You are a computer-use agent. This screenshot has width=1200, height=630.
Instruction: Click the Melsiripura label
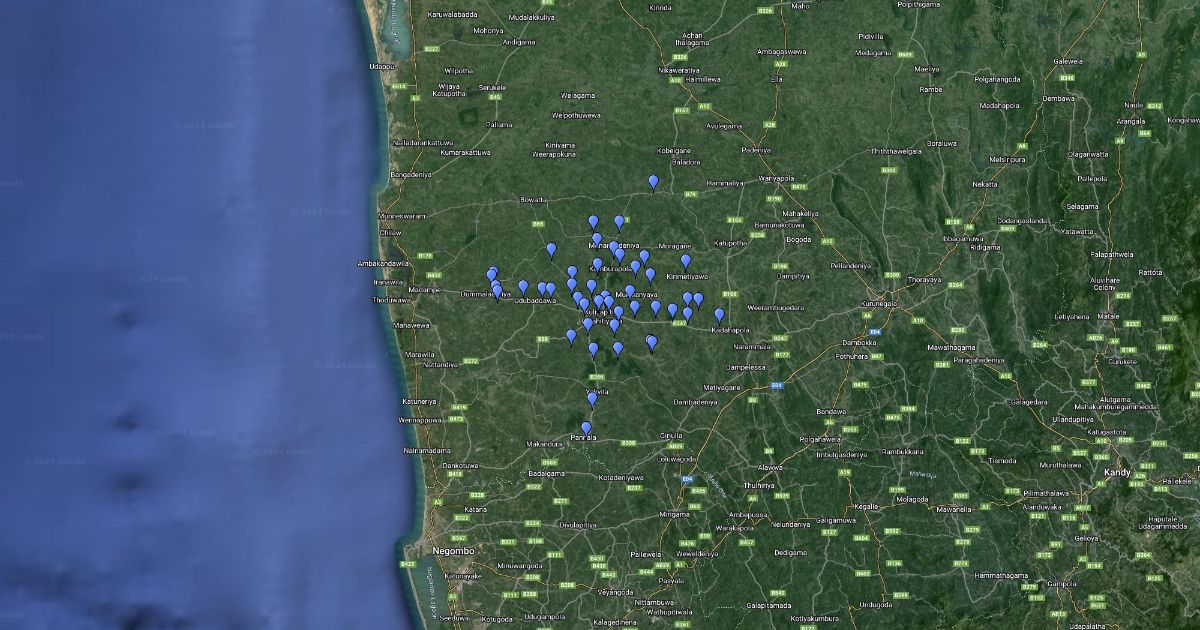(1007, 159)
